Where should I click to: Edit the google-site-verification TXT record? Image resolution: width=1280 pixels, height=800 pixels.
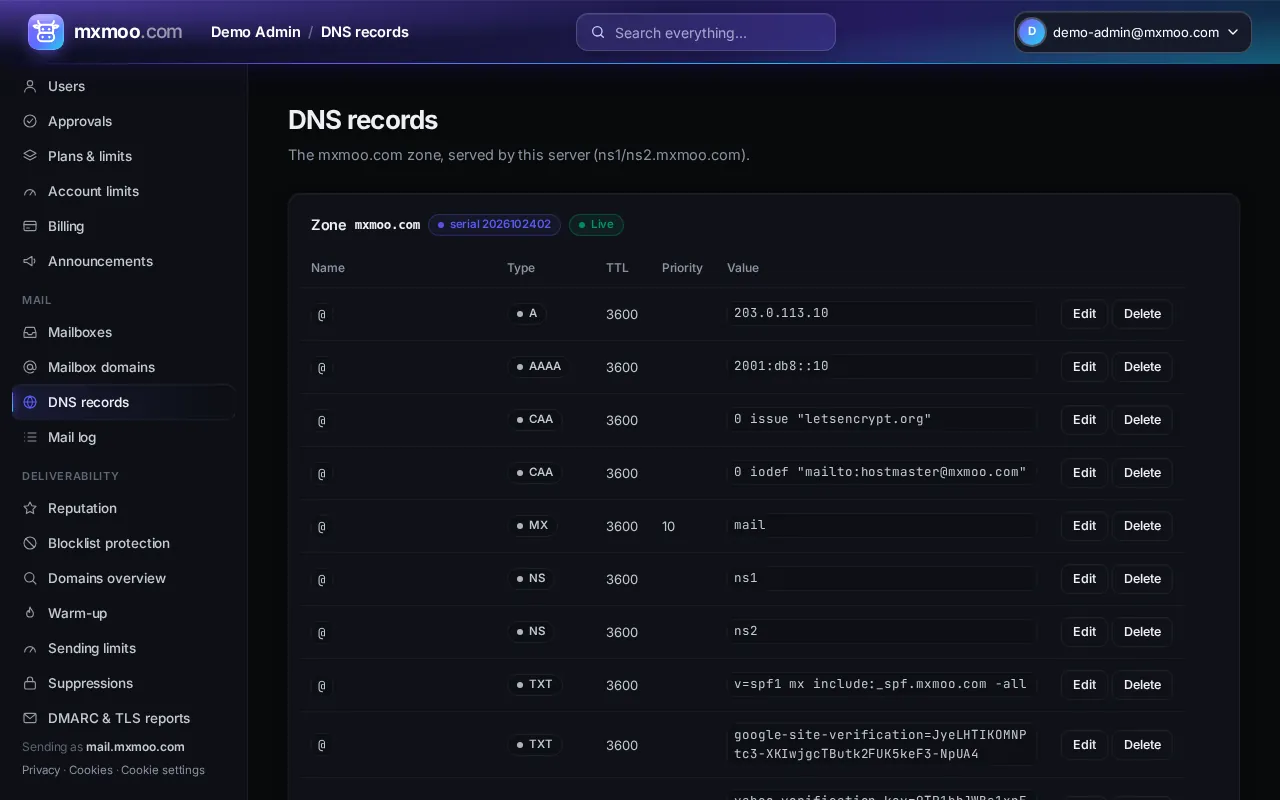(x=1084, y=745)
